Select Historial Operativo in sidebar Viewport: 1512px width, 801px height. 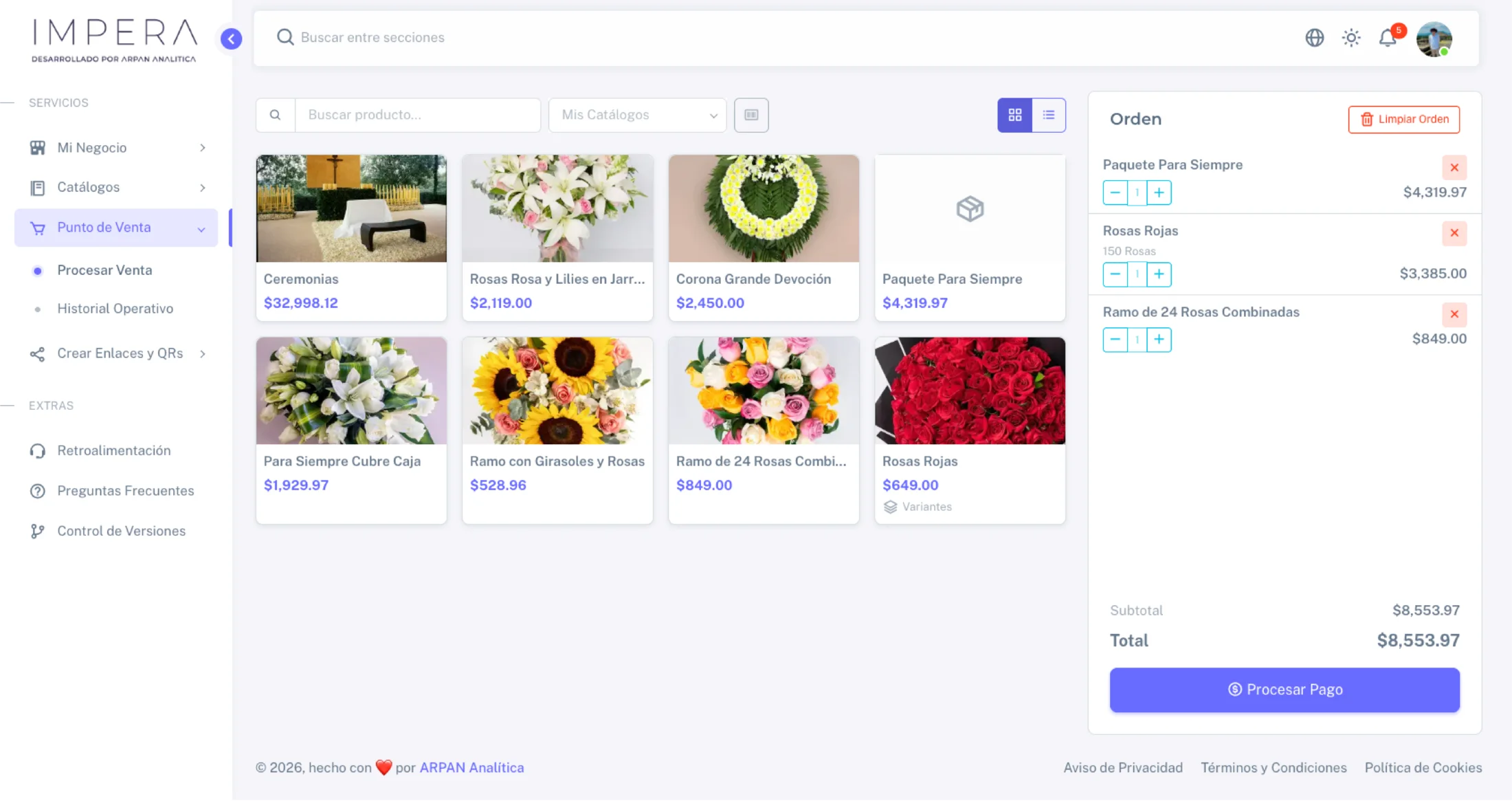[115, 308]
